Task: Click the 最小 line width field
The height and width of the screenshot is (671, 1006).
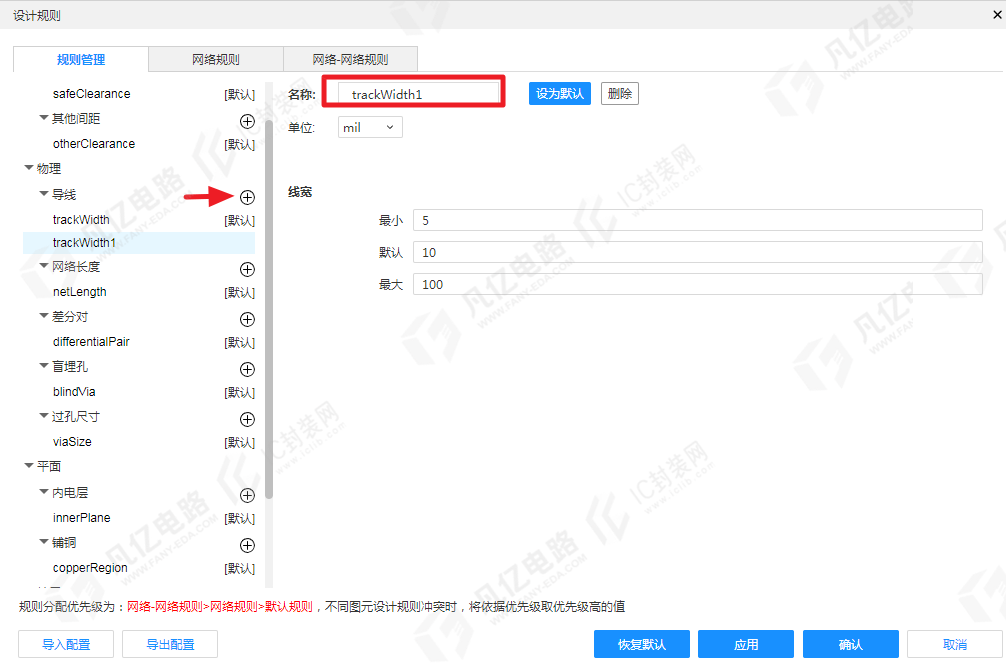Action: coord(698,220)
